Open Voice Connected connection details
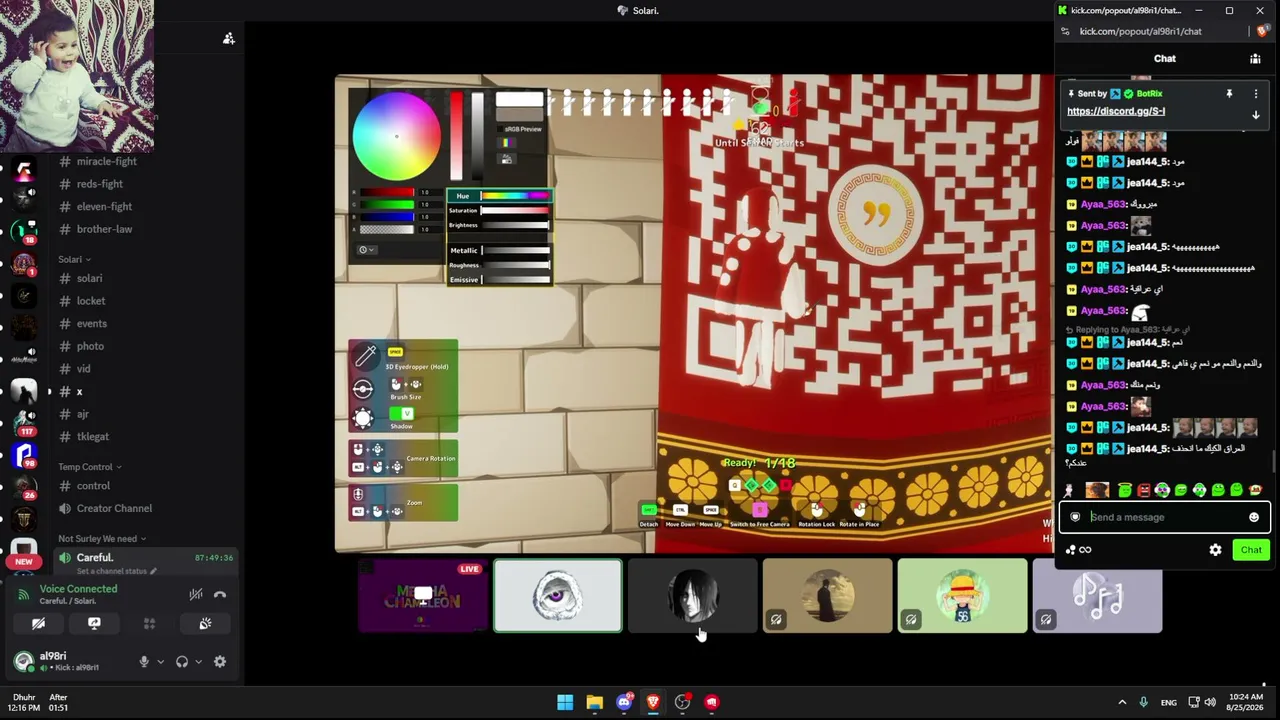The height and width of the screenshot is (720, 1280). point(78,589)
